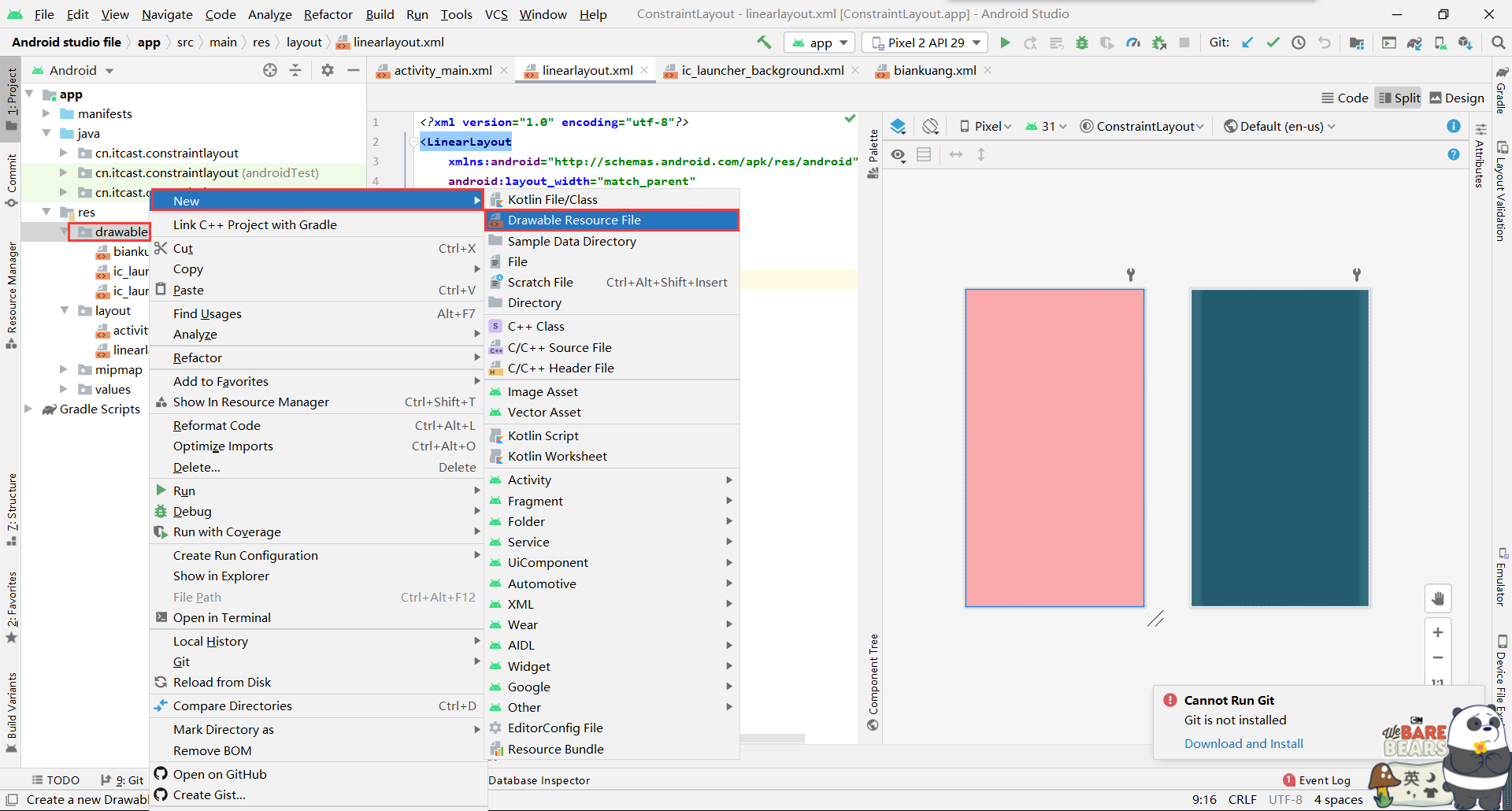Click the zoom-in control on design surface
This screenshot has height=811, width=1512.
(1438, 631)
